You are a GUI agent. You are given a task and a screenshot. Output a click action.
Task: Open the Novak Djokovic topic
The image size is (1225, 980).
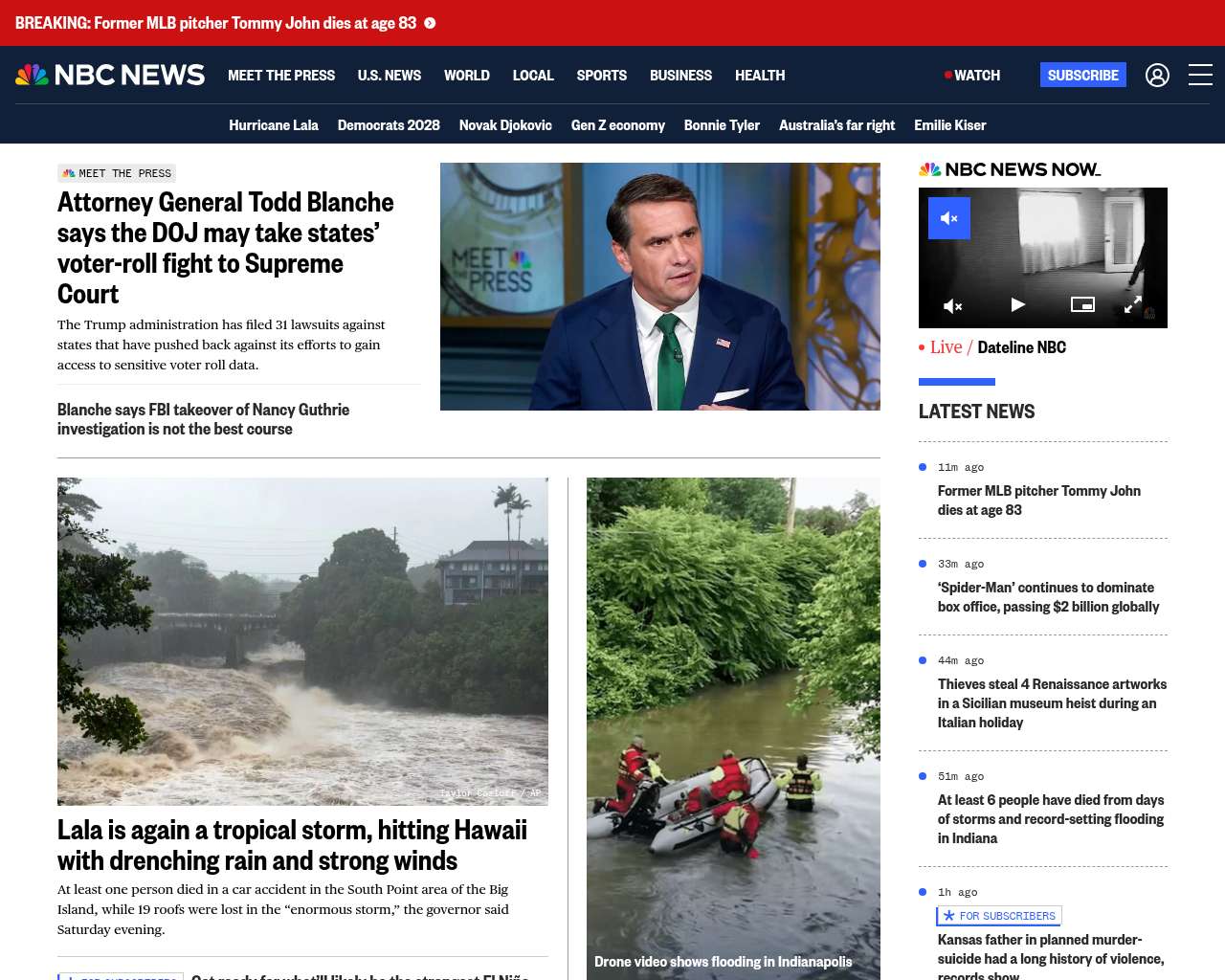point(505,124)
